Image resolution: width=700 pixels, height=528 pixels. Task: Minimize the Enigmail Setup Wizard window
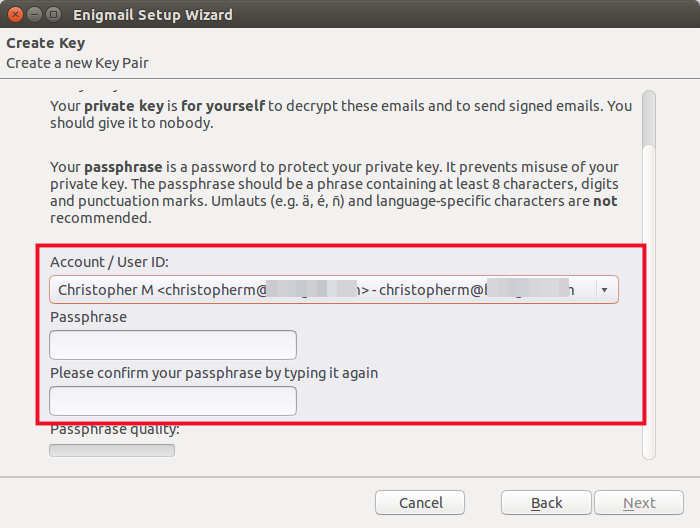pyautogui.click(x=34, y=15)
